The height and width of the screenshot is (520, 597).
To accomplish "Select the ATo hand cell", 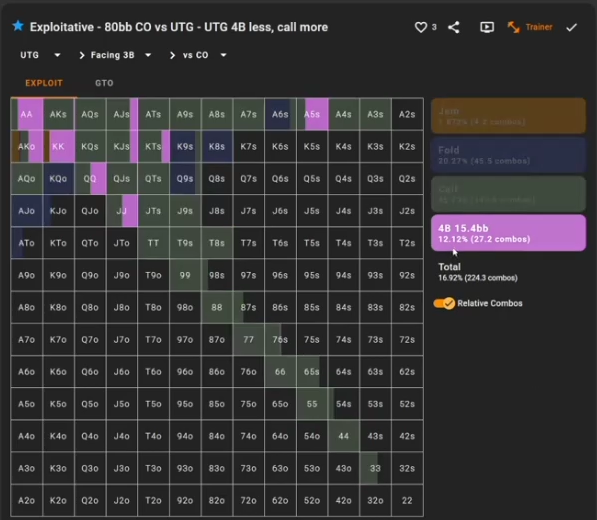I will pos(27,243).
